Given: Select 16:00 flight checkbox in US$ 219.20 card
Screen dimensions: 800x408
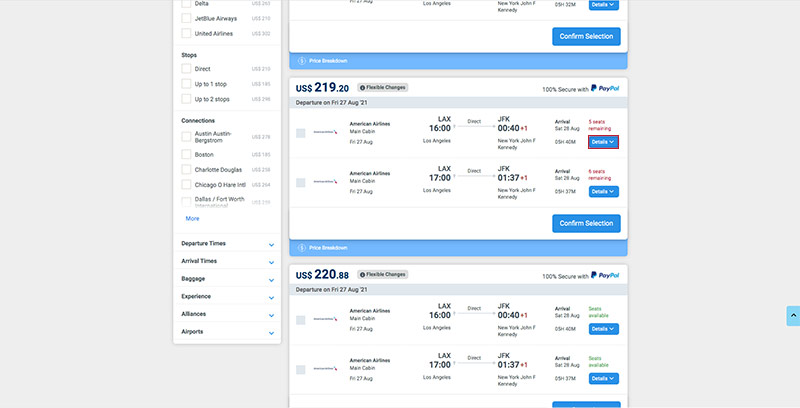Looking at the screenshot, I should pyautogui.click(x=301, y=133).
